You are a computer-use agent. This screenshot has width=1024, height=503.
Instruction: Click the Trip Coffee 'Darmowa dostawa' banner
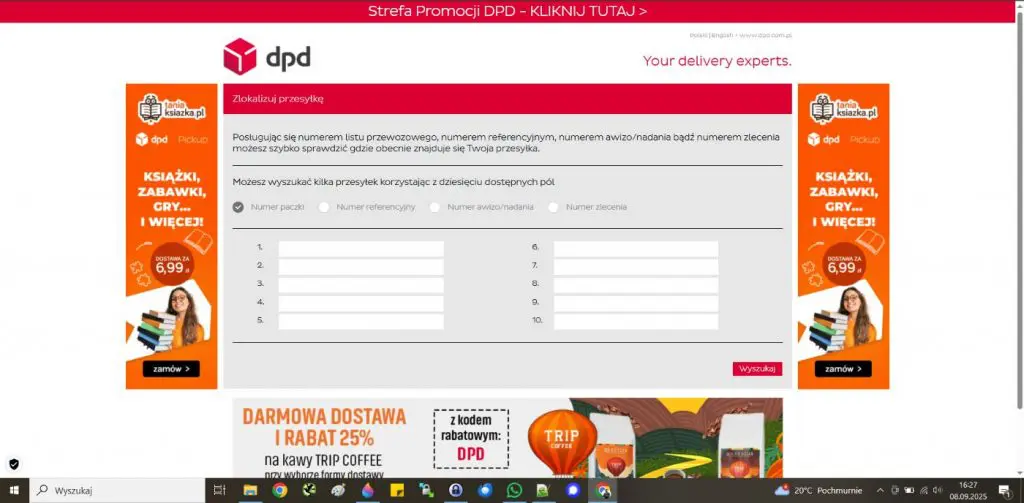[x=507, y=438]
